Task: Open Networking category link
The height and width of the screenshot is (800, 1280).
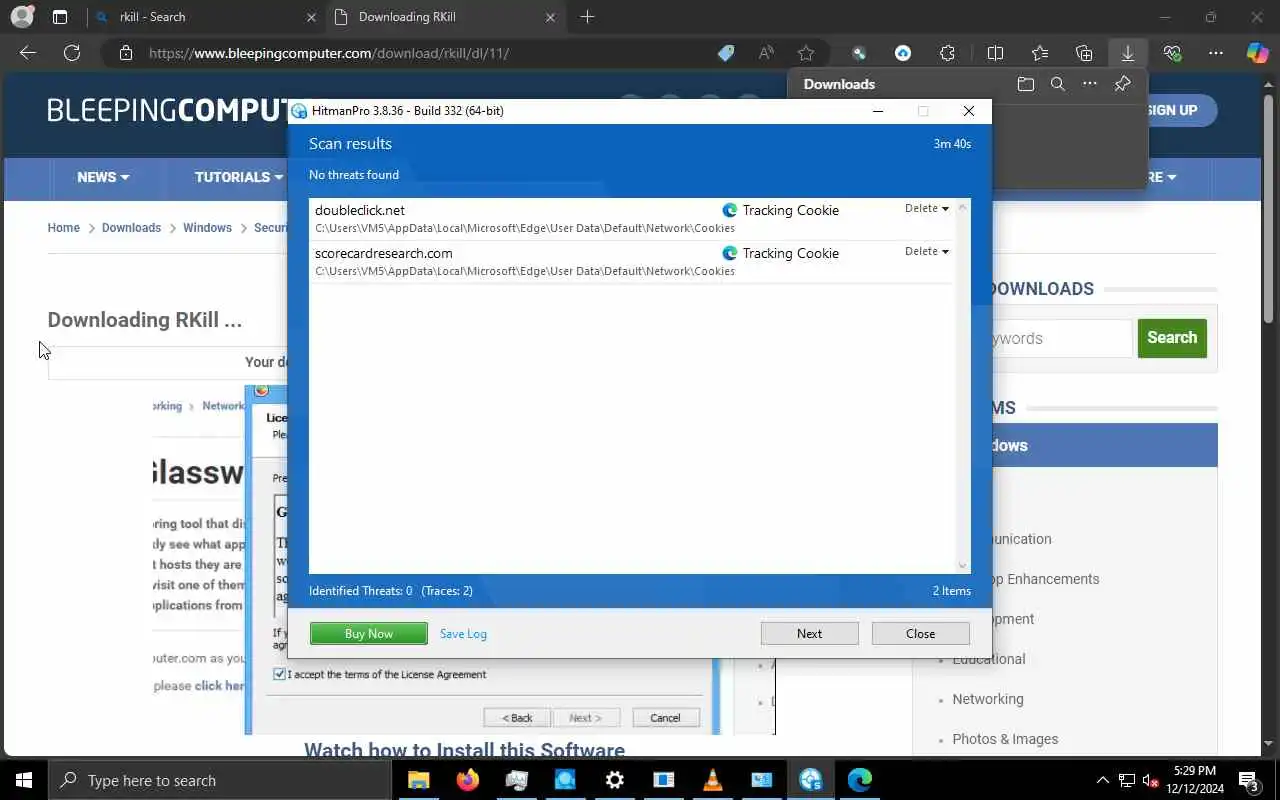Action: 988,699
